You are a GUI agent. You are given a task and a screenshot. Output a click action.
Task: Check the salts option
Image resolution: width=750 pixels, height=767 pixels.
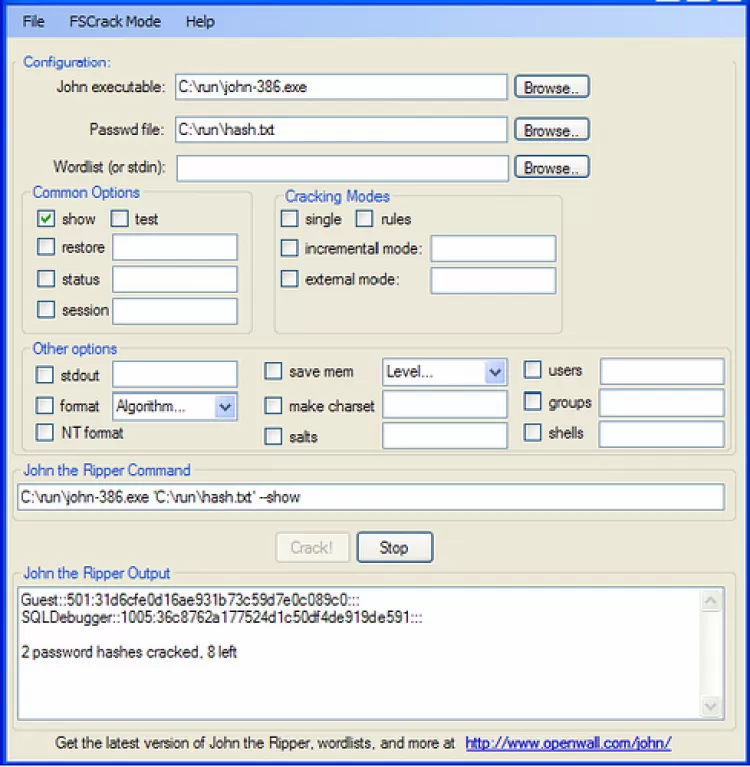(273, 436)
